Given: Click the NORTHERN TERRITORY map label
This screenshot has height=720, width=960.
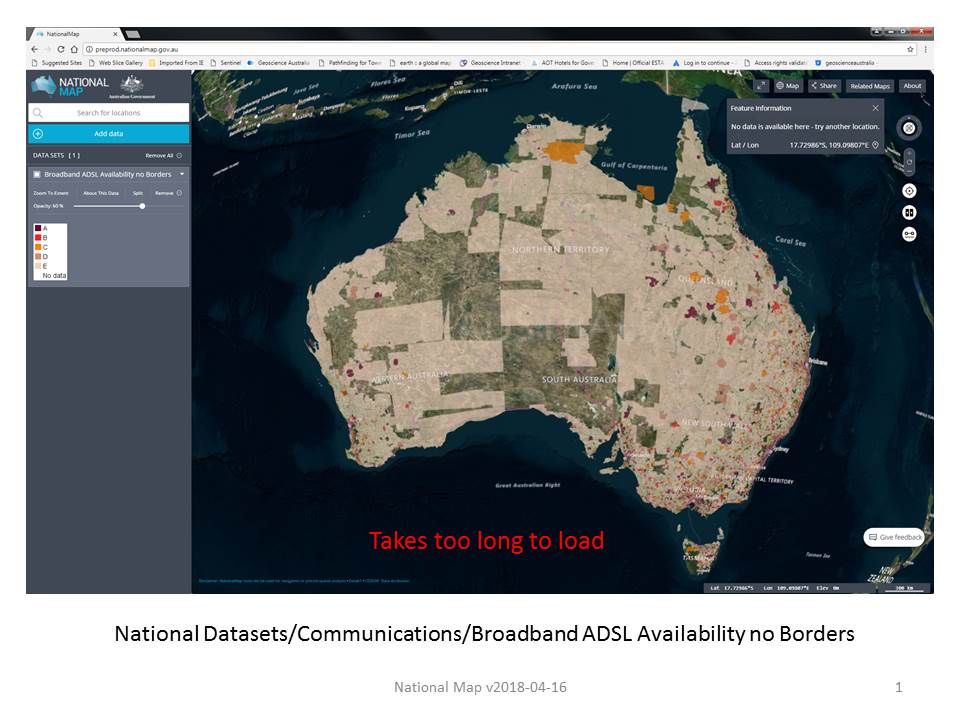Looking at the screenshot, I should [x=561, y=250].
